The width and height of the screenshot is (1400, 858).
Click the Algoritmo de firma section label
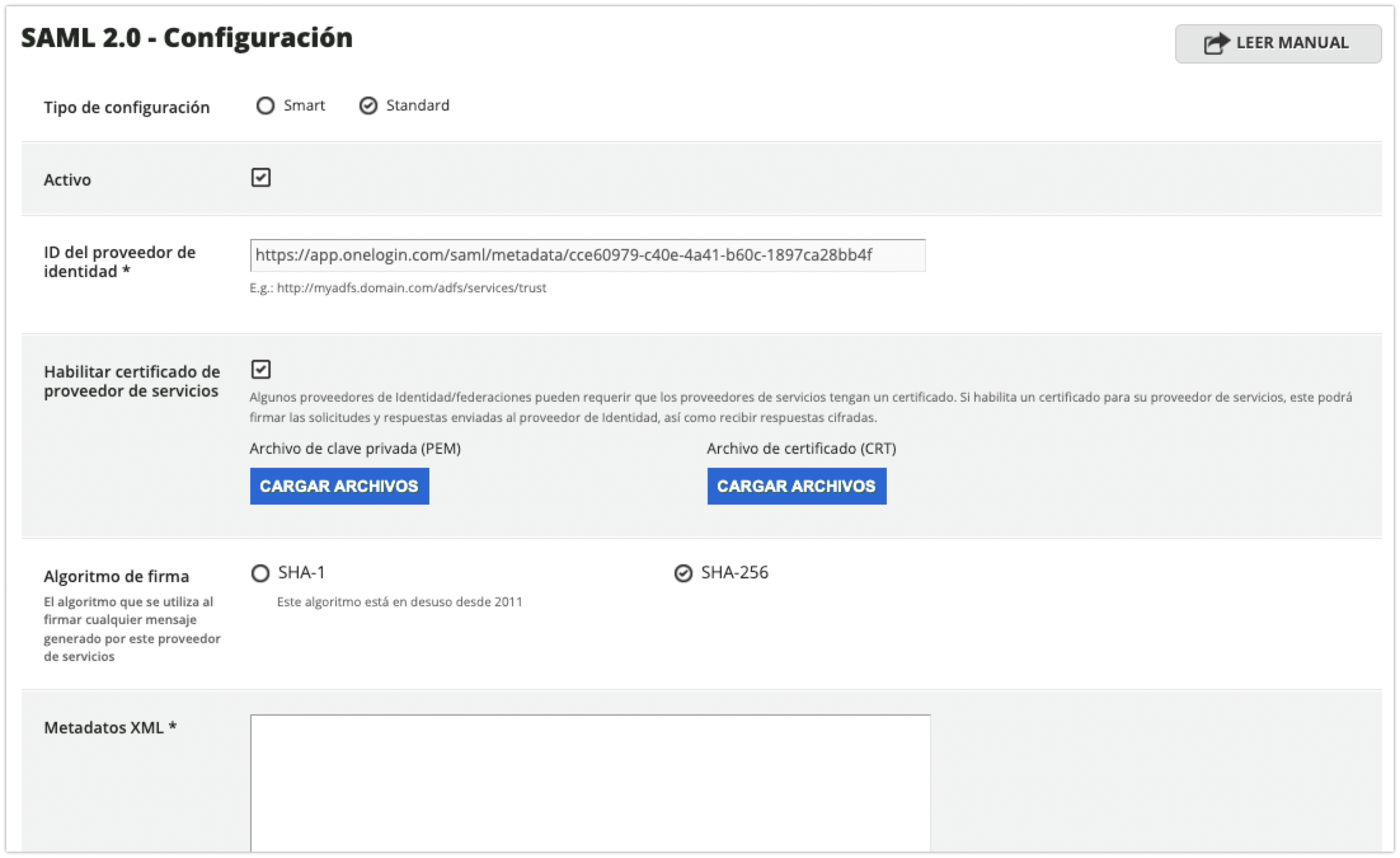coord(117,575)
